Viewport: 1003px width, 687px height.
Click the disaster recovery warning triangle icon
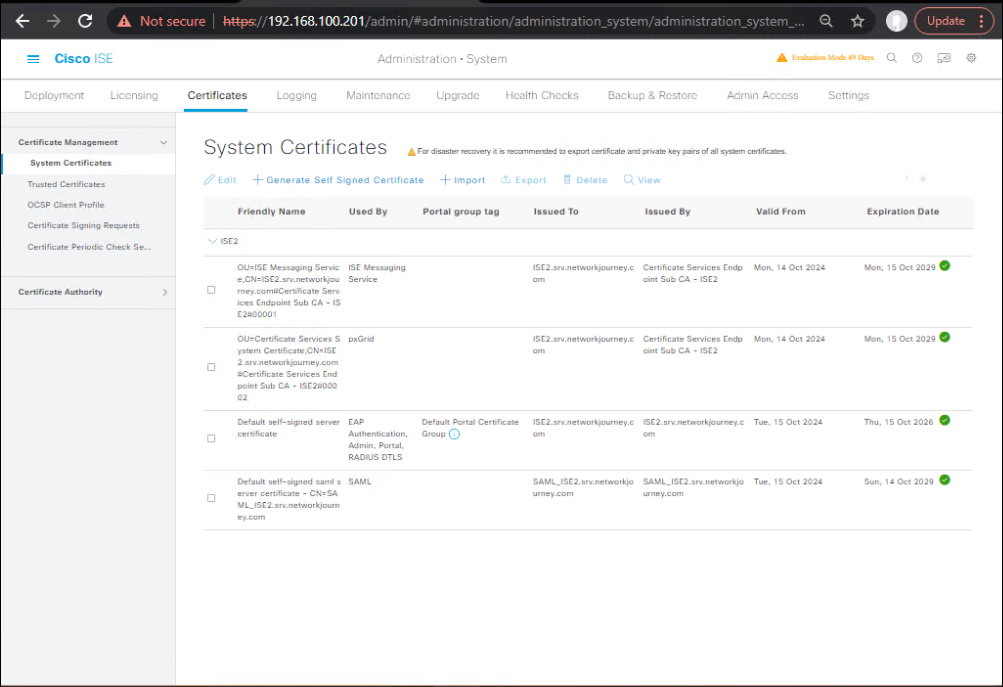(x=411, y=152)
